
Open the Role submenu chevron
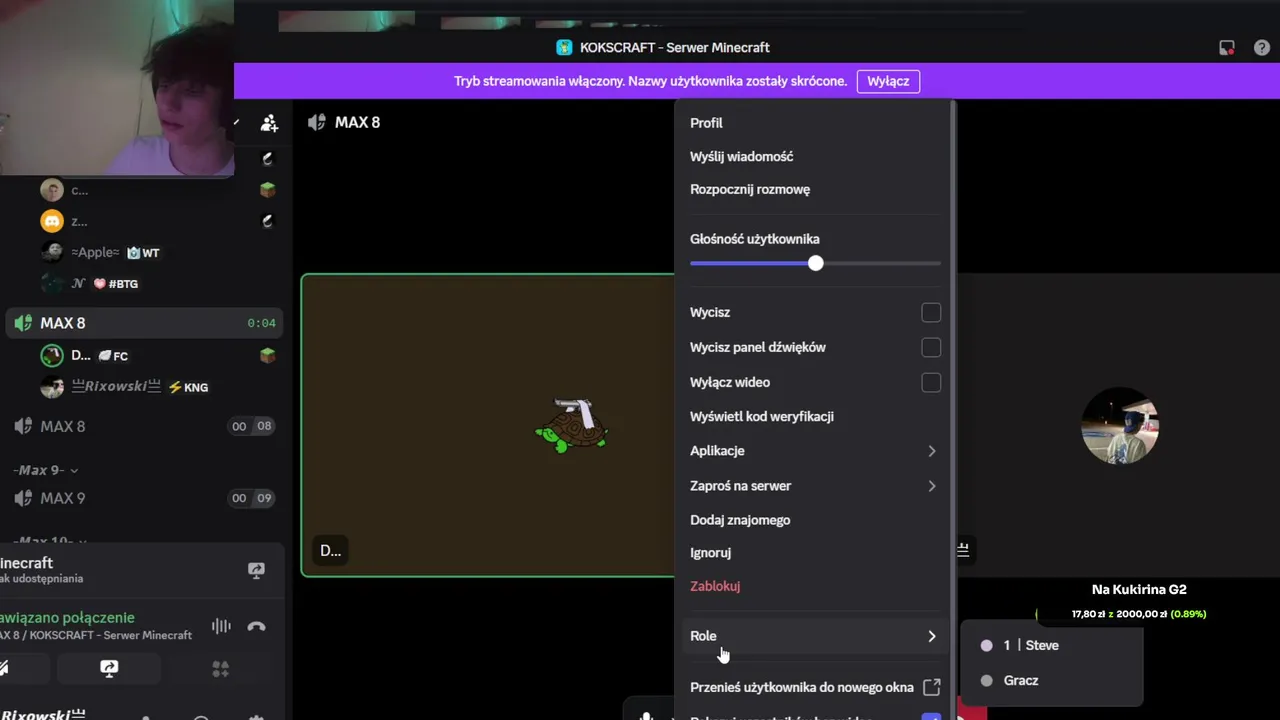931,636
